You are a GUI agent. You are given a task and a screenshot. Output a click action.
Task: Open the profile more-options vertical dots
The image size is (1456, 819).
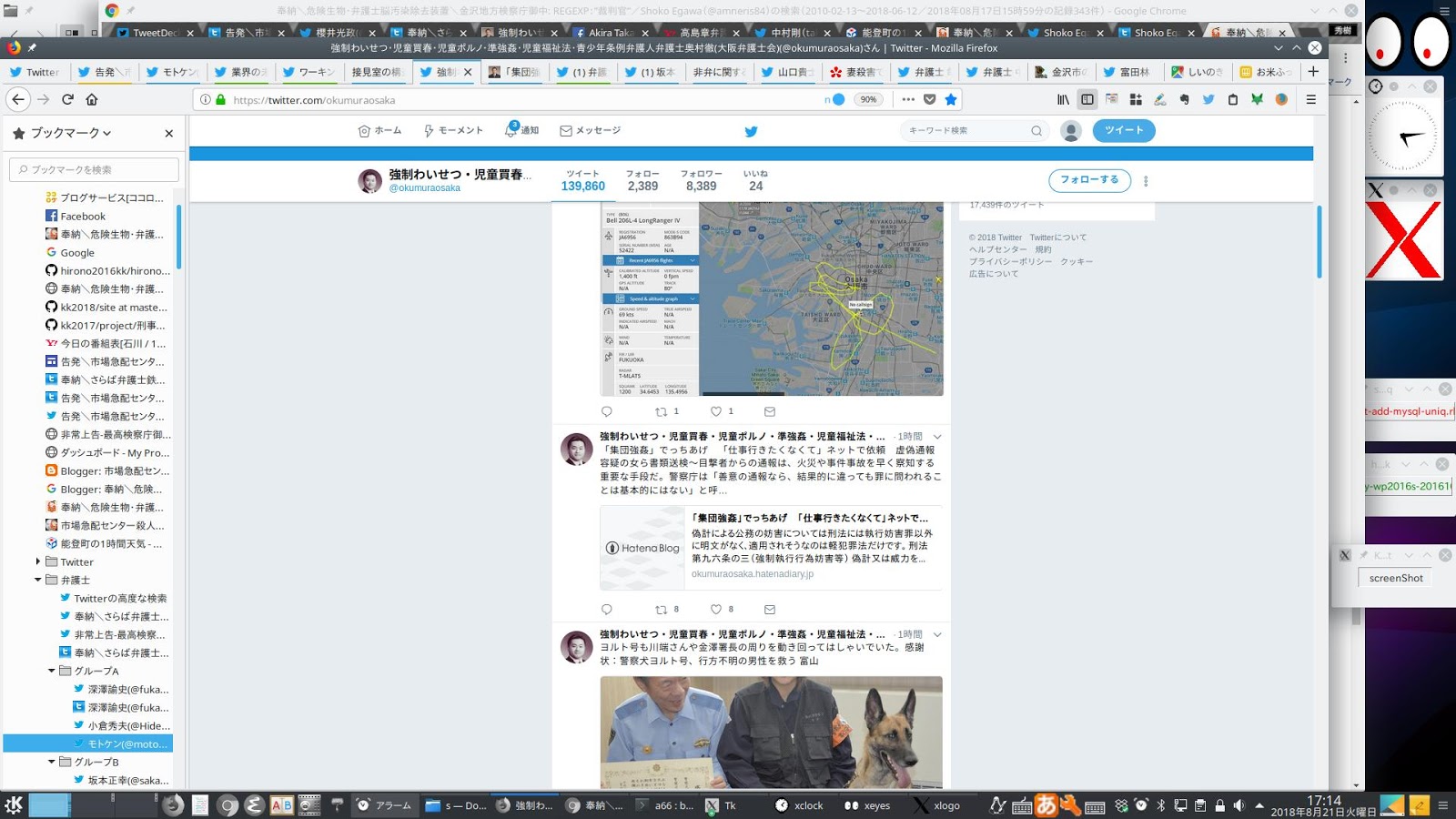(1146, 181)
